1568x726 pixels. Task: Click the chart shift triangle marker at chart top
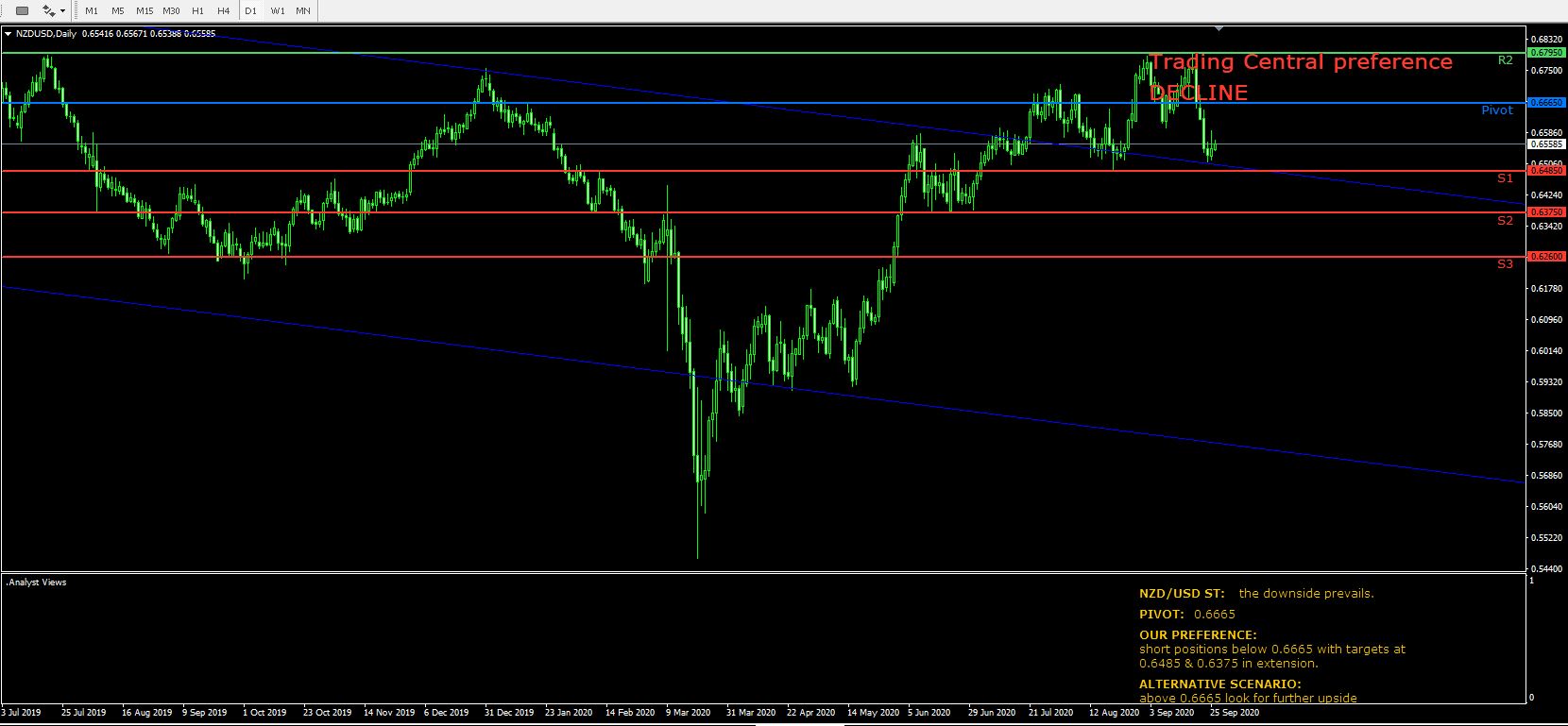point(1219,29)
